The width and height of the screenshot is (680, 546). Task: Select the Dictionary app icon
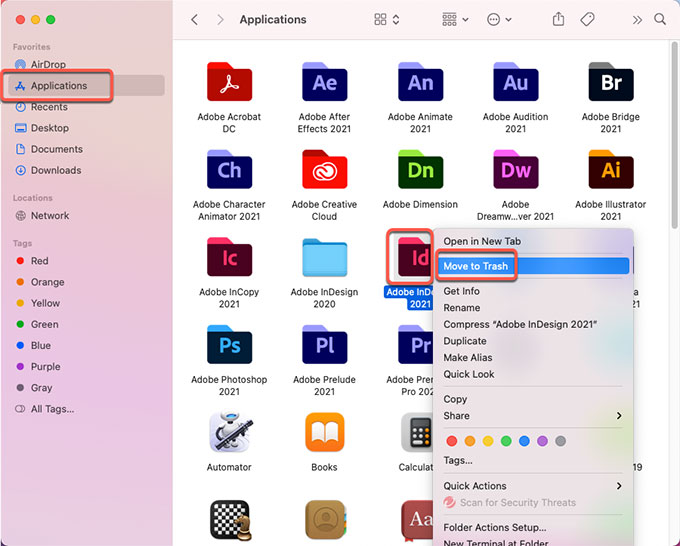click(417, 520)
